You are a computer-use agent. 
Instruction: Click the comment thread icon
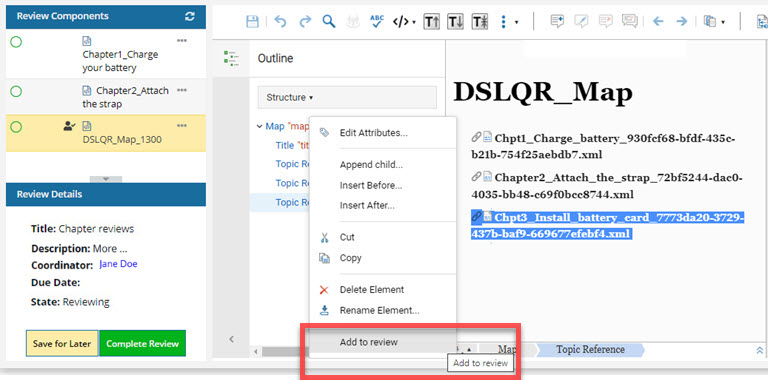point(629,21)
